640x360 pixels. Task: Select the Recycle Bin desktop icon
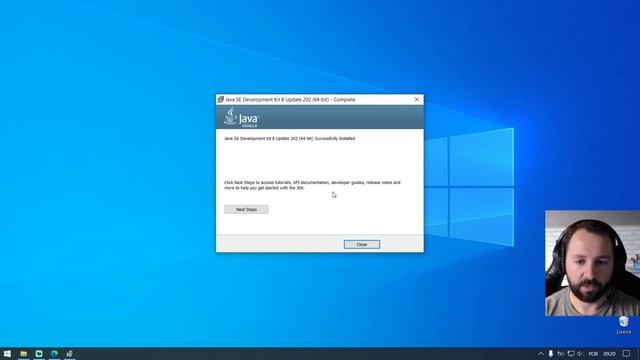pos(623,325)
